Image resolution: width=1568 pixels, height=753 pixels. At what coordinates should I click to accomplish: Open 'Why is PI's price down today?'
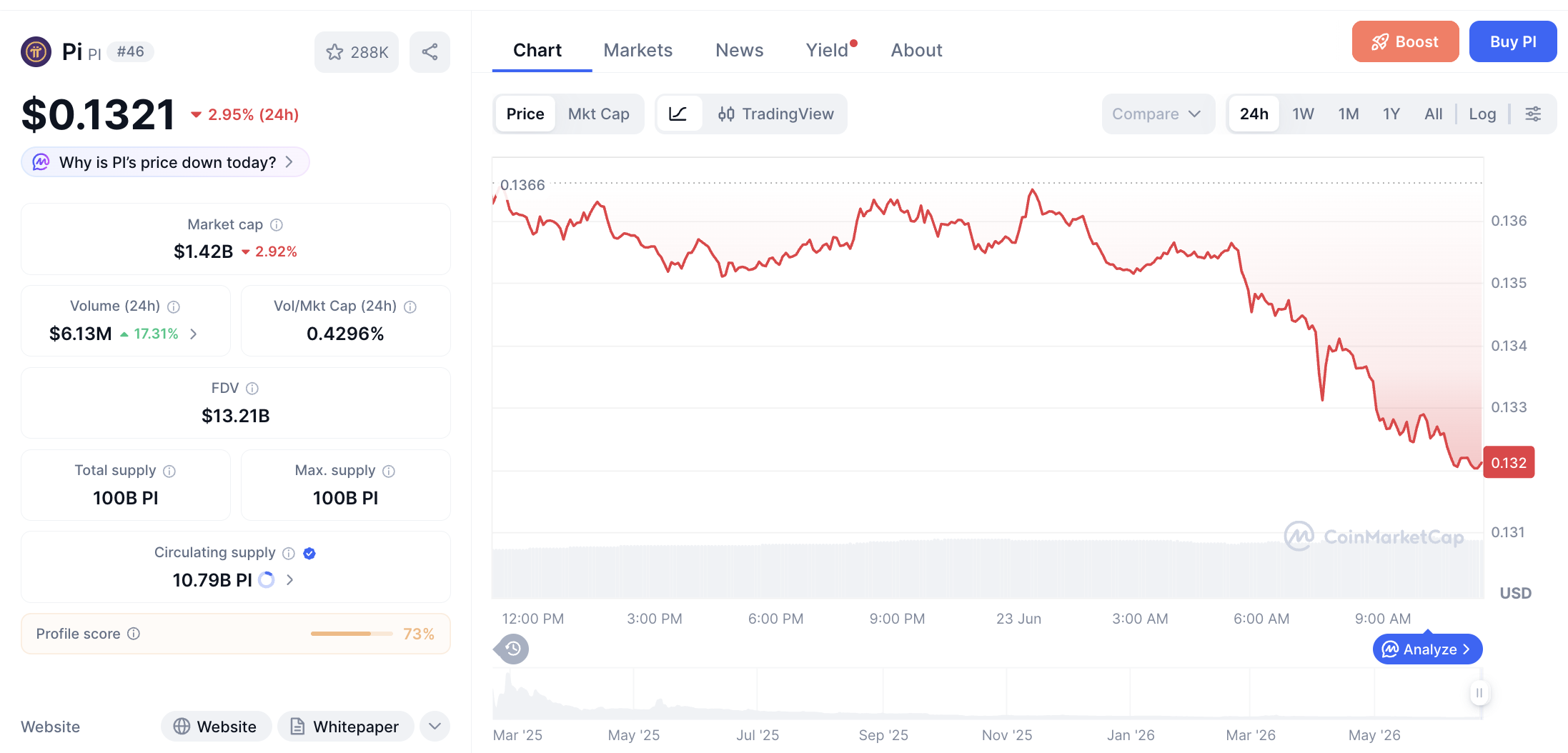coord(165,162)
